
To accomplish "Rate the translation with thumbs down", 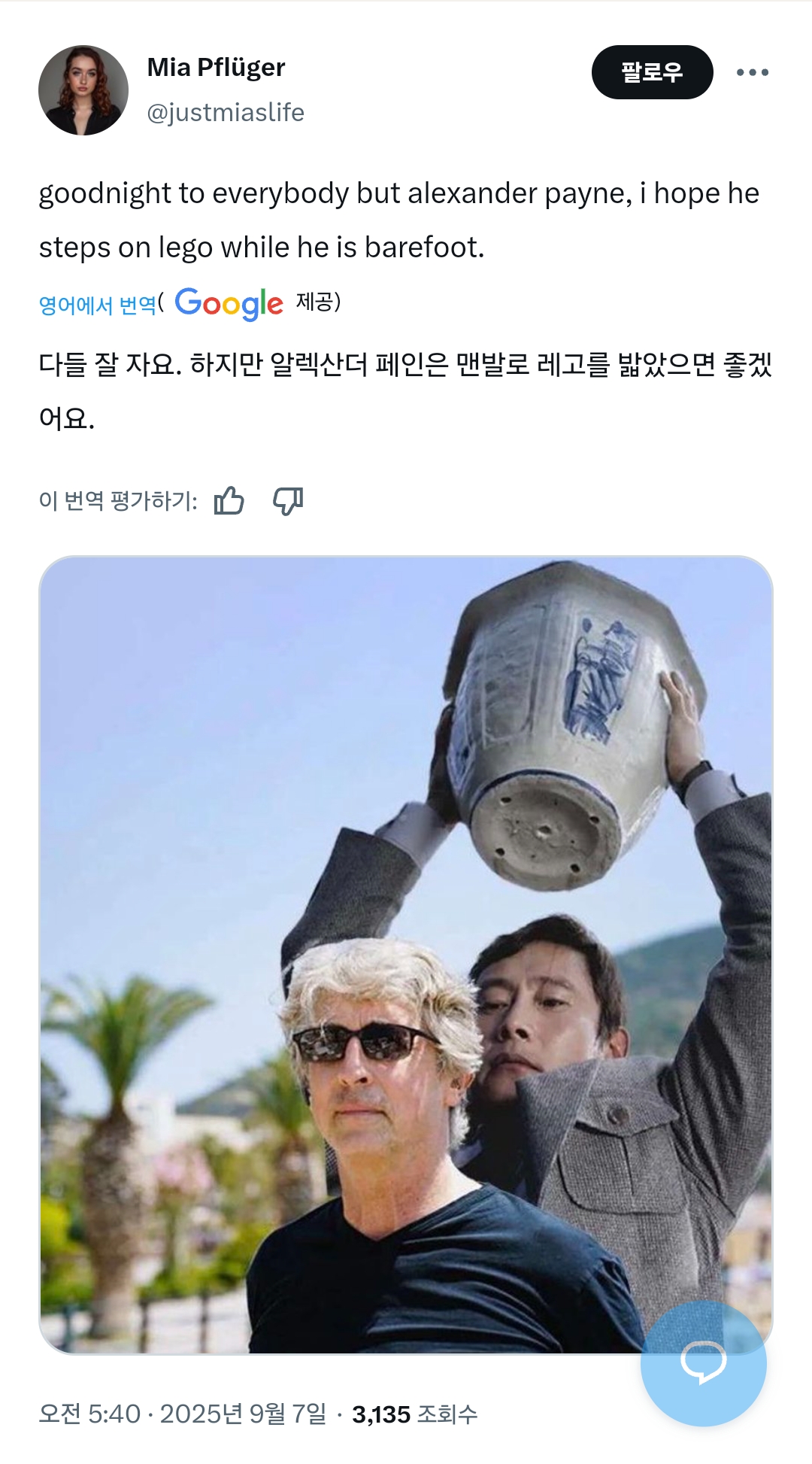I will [x=288, y=500].
